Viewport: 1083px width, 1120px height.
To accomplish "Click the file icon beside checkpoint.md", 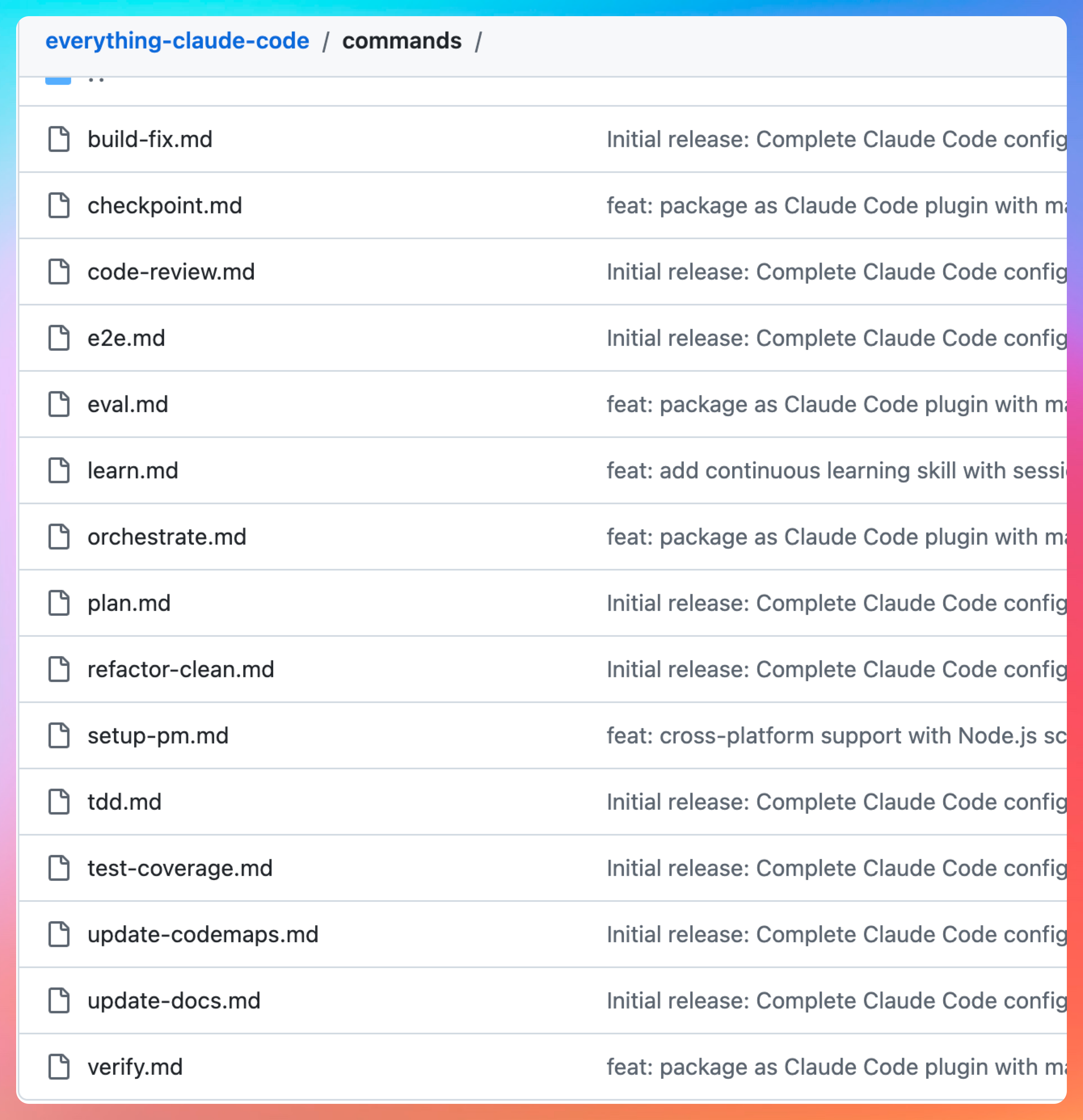I will (59, 206).
